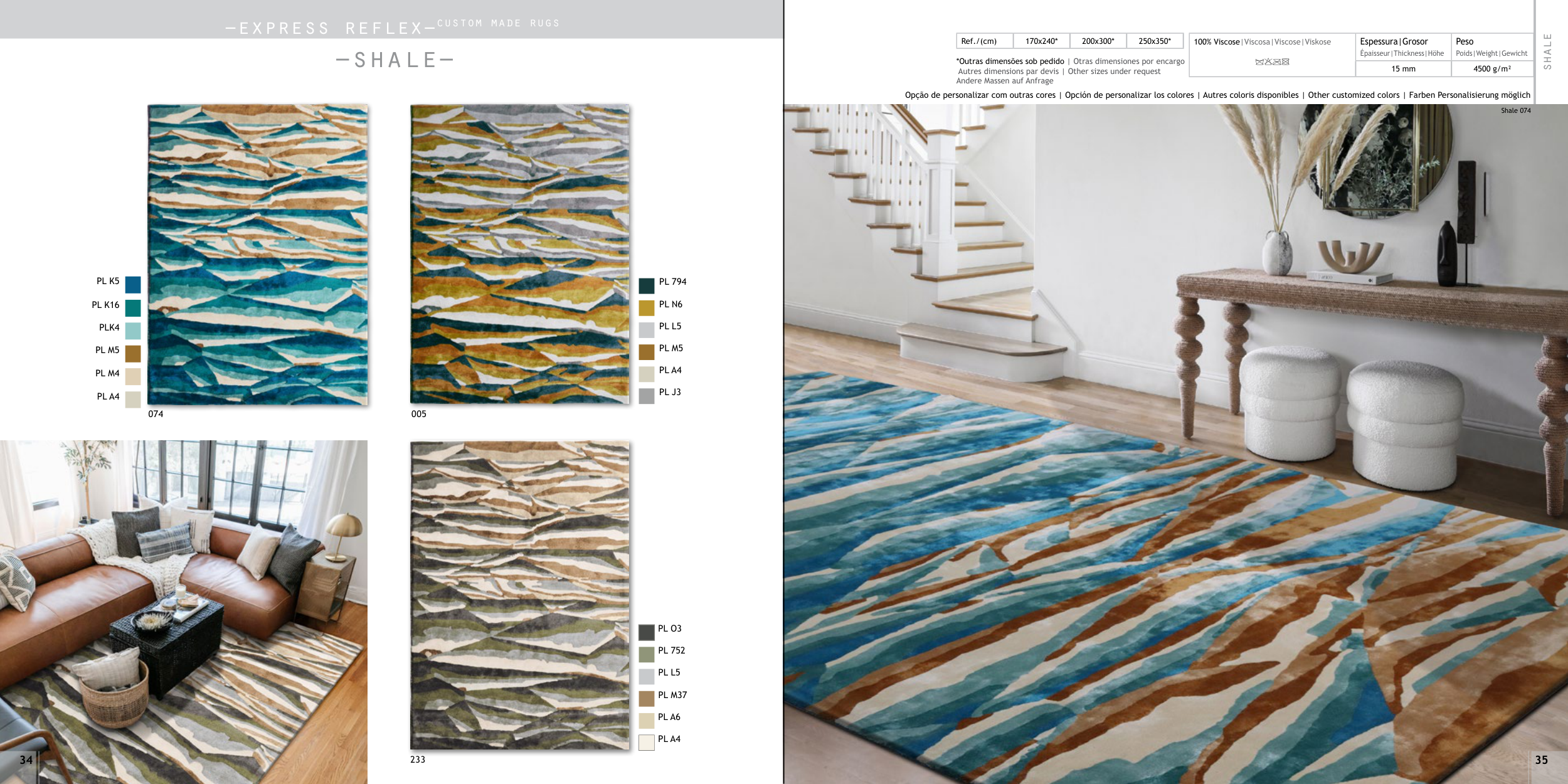Click the 250x350 size cell
Viewport: 1568px width, 784px height.
click(1155, 41)
